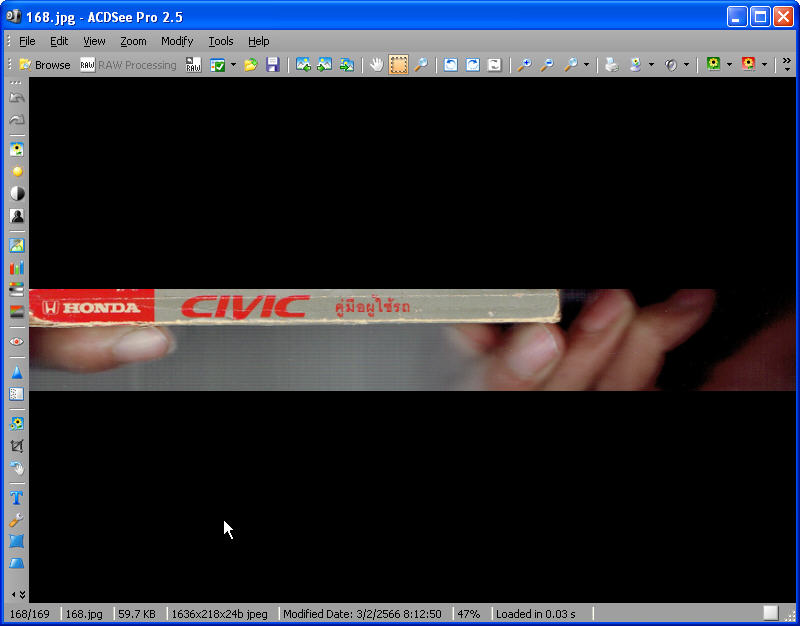Open the sunflower Auto Levels tool

pyautogui.click(x=16, y=149)
